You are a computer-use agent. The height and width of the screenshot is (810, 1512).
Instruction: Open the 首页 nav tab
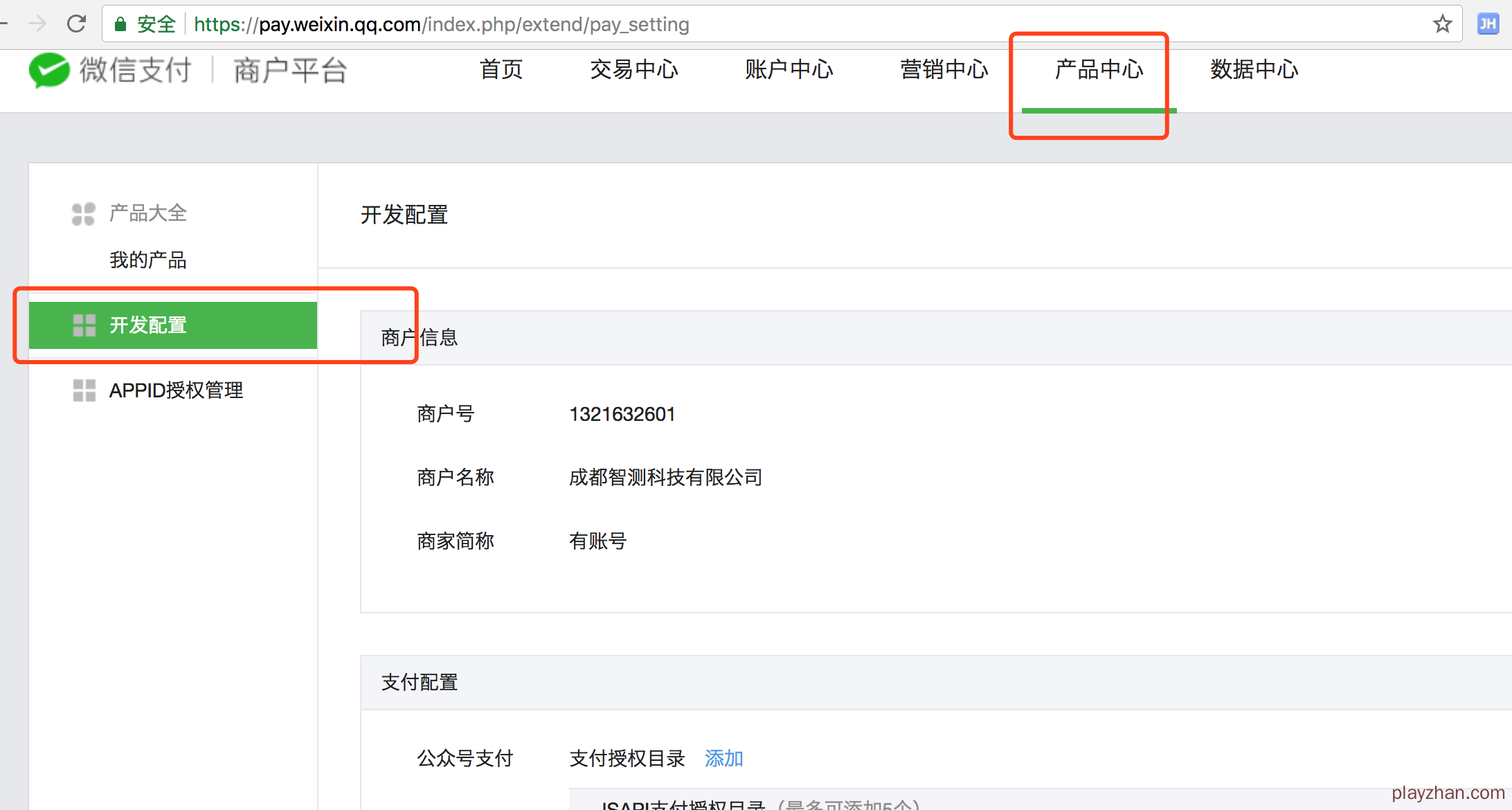[x=501, y=70]
